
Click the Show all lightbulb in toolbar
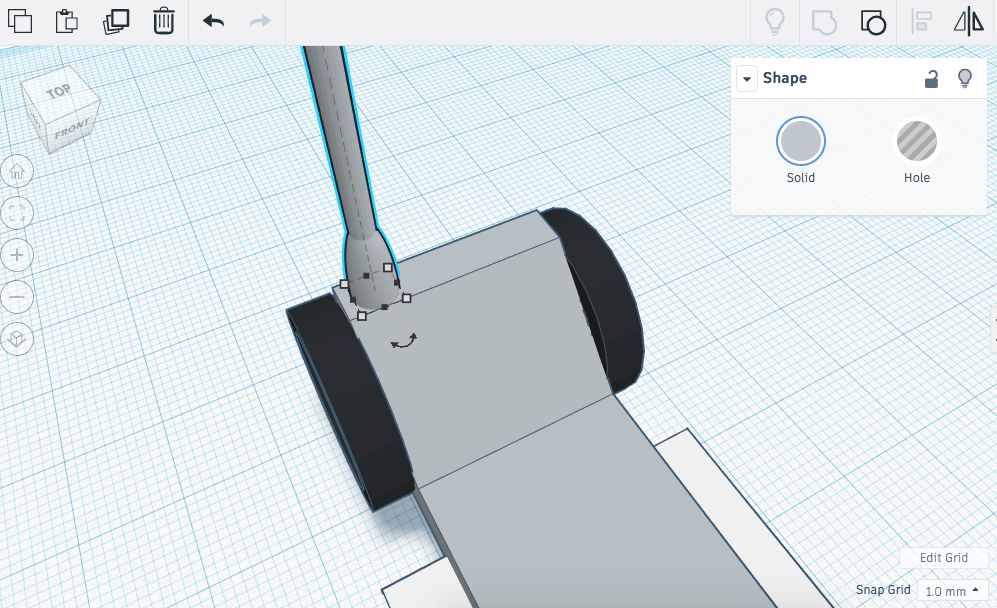(x=774, y=22)
